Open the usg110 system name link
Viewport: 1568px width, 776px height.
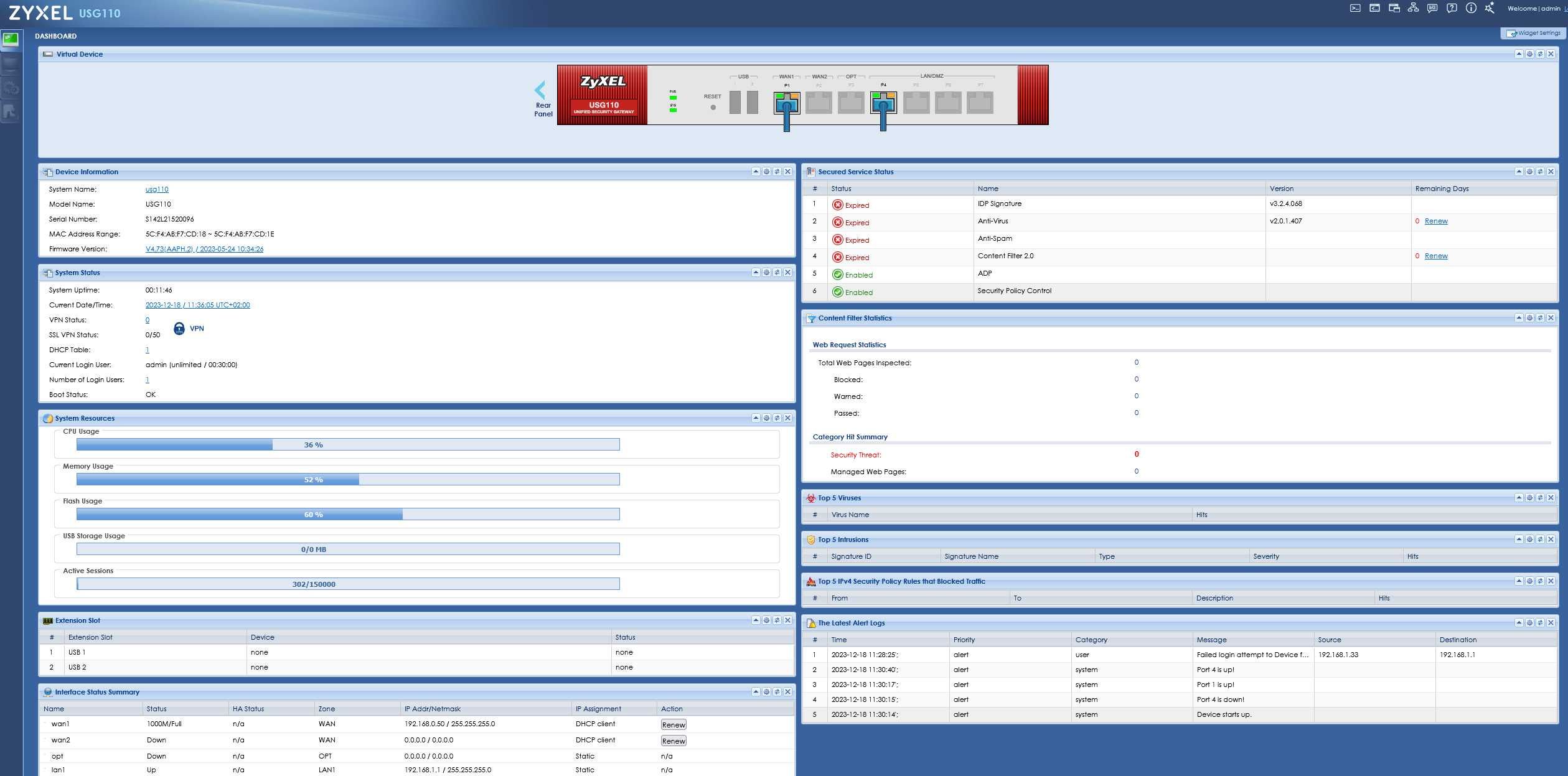[157, 189]
